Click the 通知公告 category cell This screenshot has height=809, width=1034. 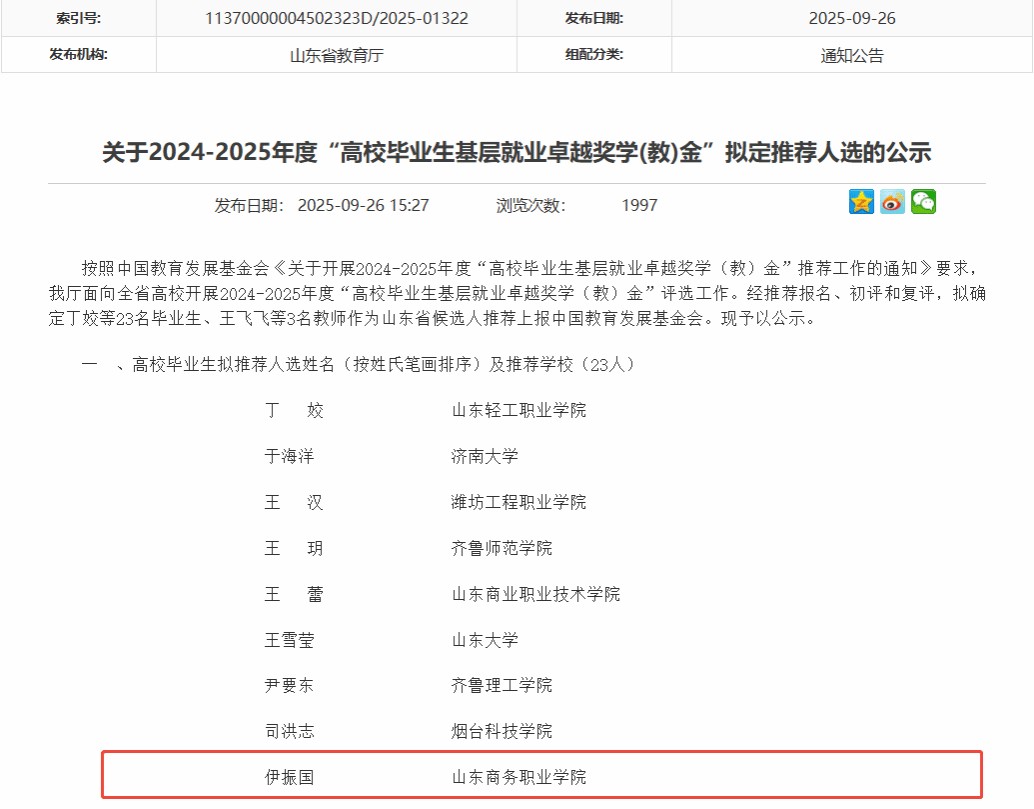pos(851,55)
